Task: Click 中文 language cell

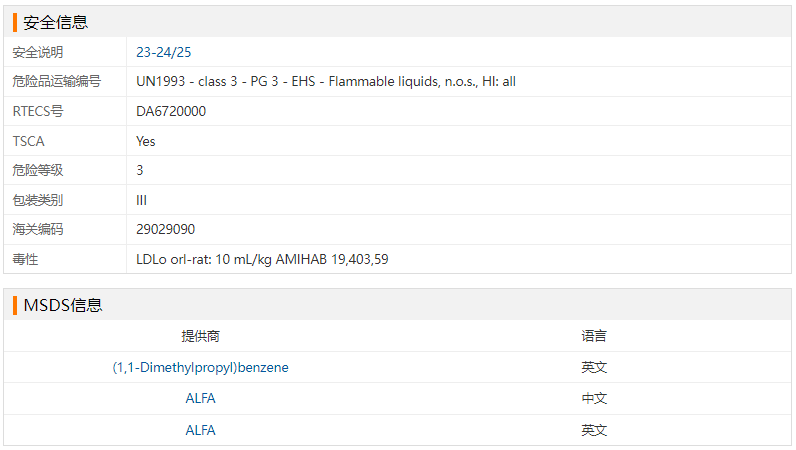Action: [594, 398]
